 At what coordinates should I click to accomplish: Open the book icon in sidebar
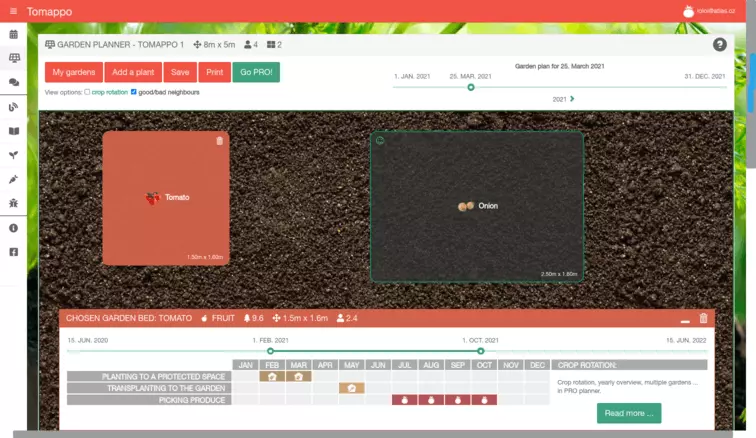(13, 131)
